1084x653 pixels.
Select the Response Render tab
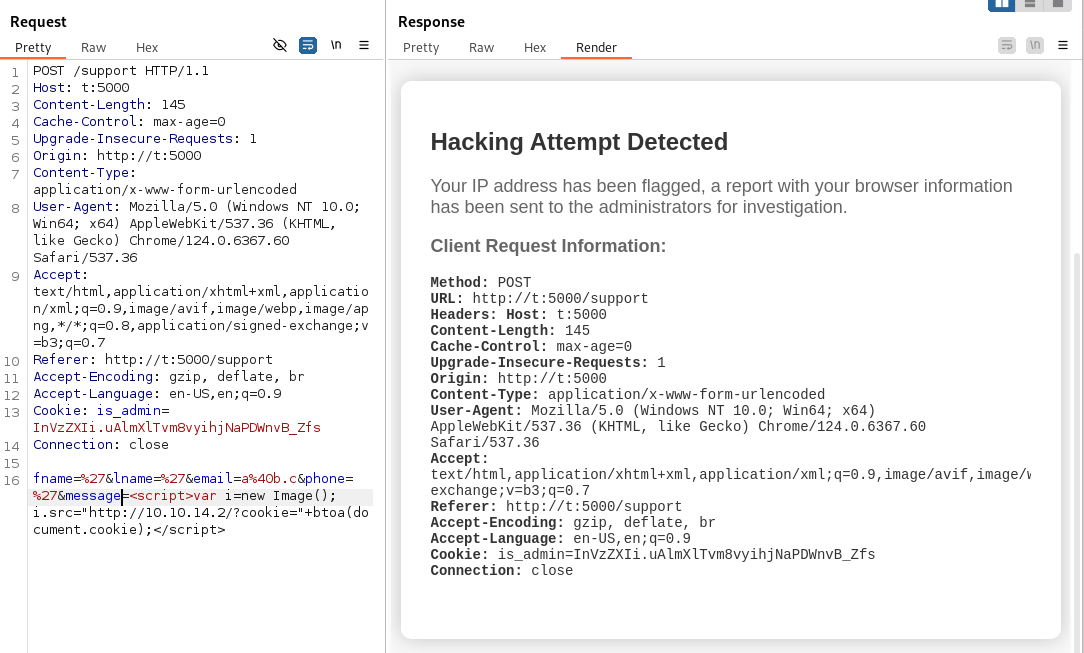click(596, 48)
